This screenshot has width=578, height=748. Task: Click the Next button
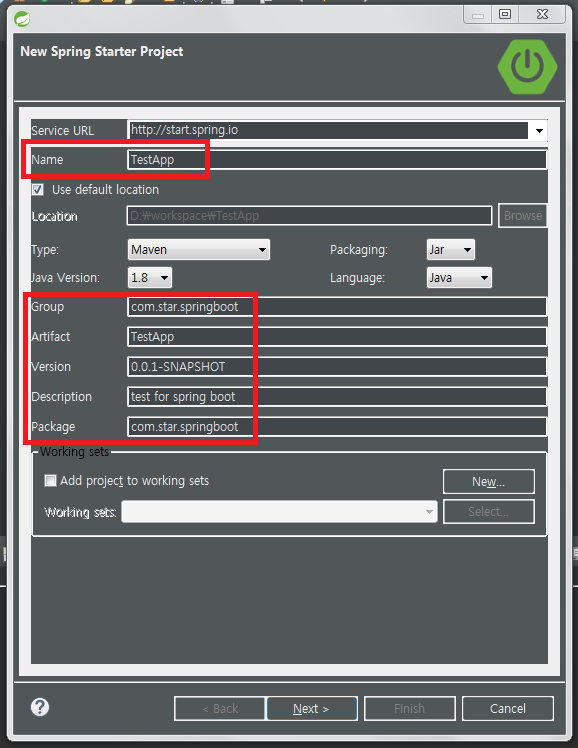tap(312, 708)
